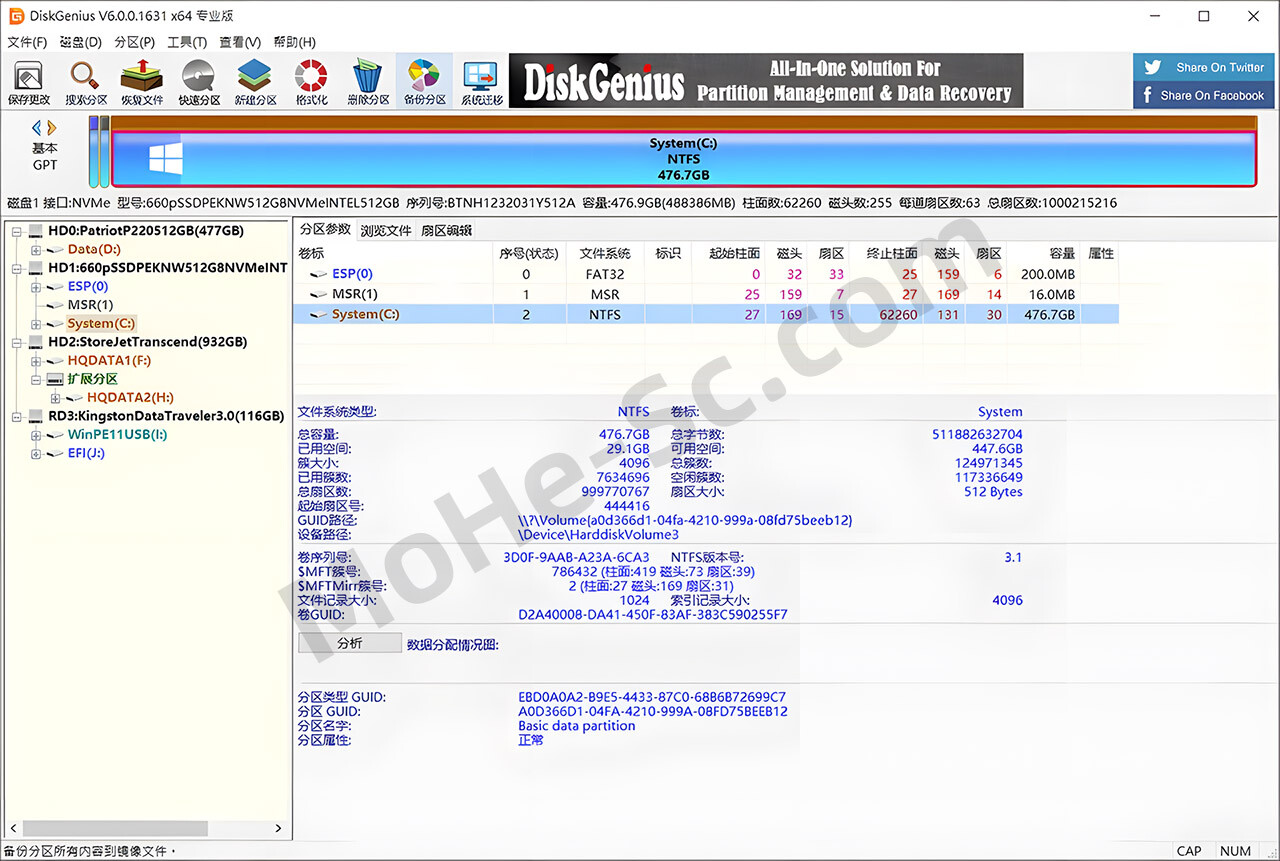
Task: Click the tree panel horizontal scrollbar thumb
Action: pyautogui.click(x=116, y=829)
